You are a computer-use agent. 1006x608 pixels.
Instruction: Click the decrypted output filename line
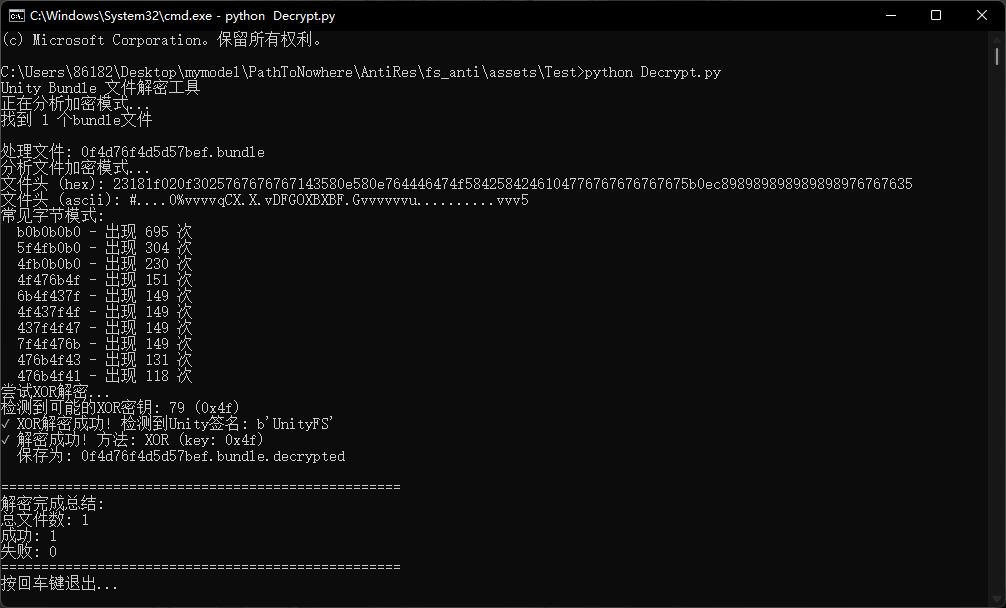click(185, 455)
